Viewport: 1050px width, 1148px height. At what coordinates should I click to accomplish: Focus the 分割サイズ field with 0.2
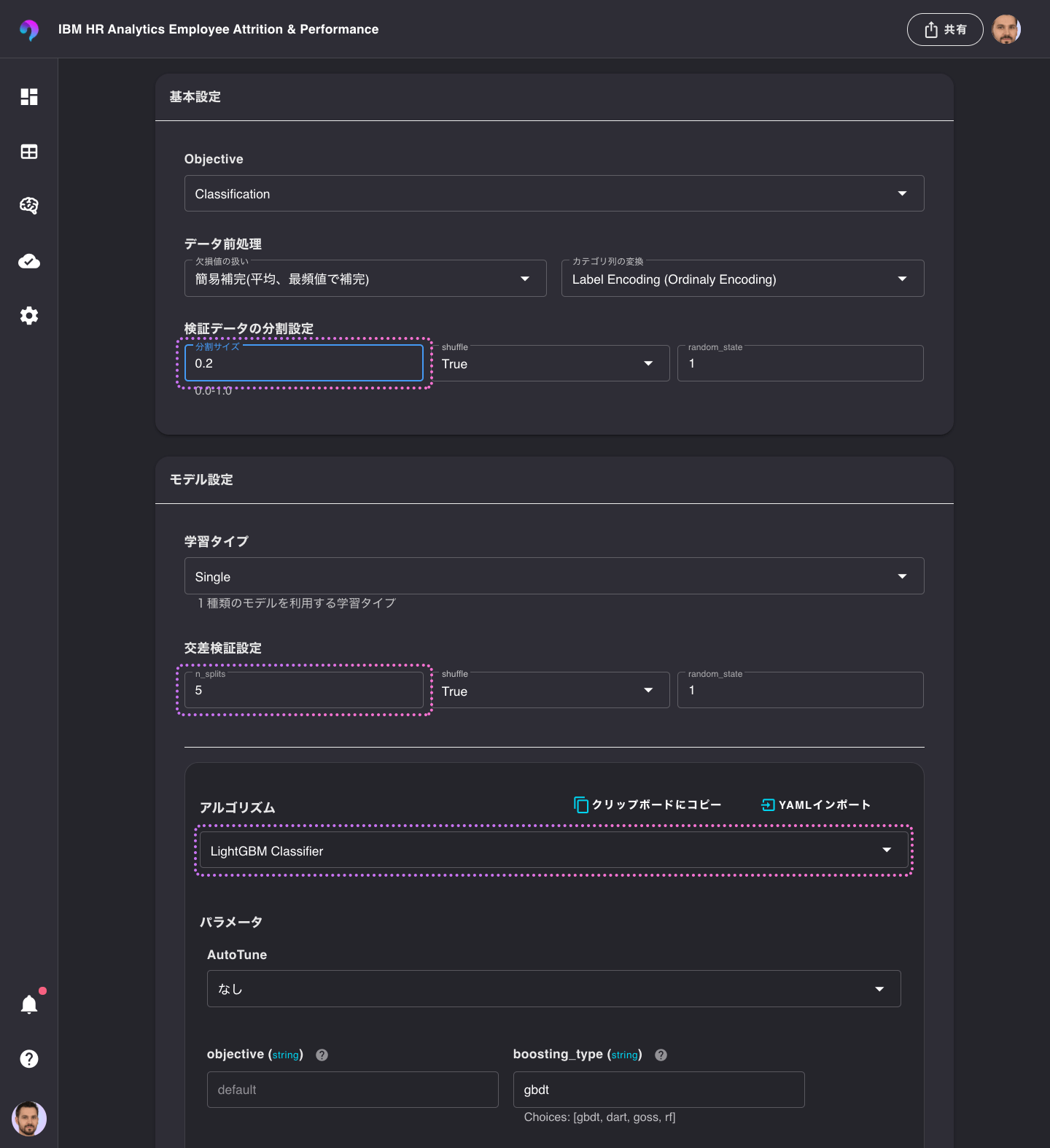point(304,363)
